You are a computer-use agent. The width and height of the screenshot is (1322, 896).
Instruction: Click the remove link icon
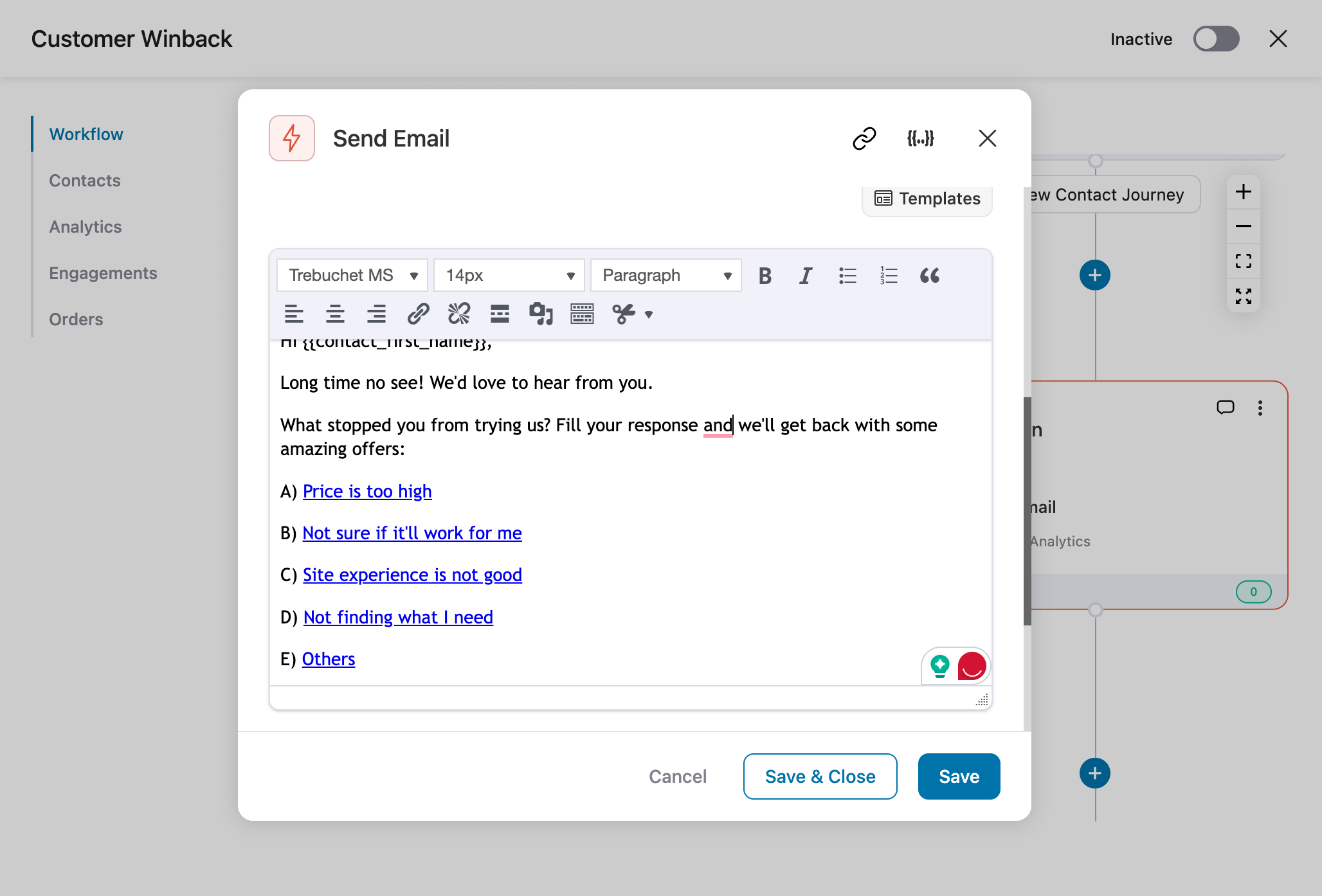pos(459,314)
